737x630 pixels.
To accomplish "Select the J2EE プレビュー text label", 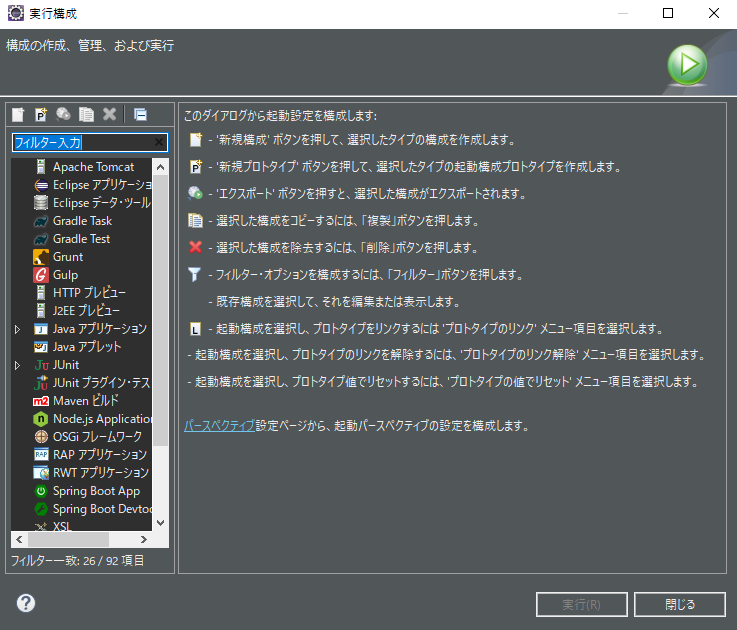I will [x=86, y=310].
